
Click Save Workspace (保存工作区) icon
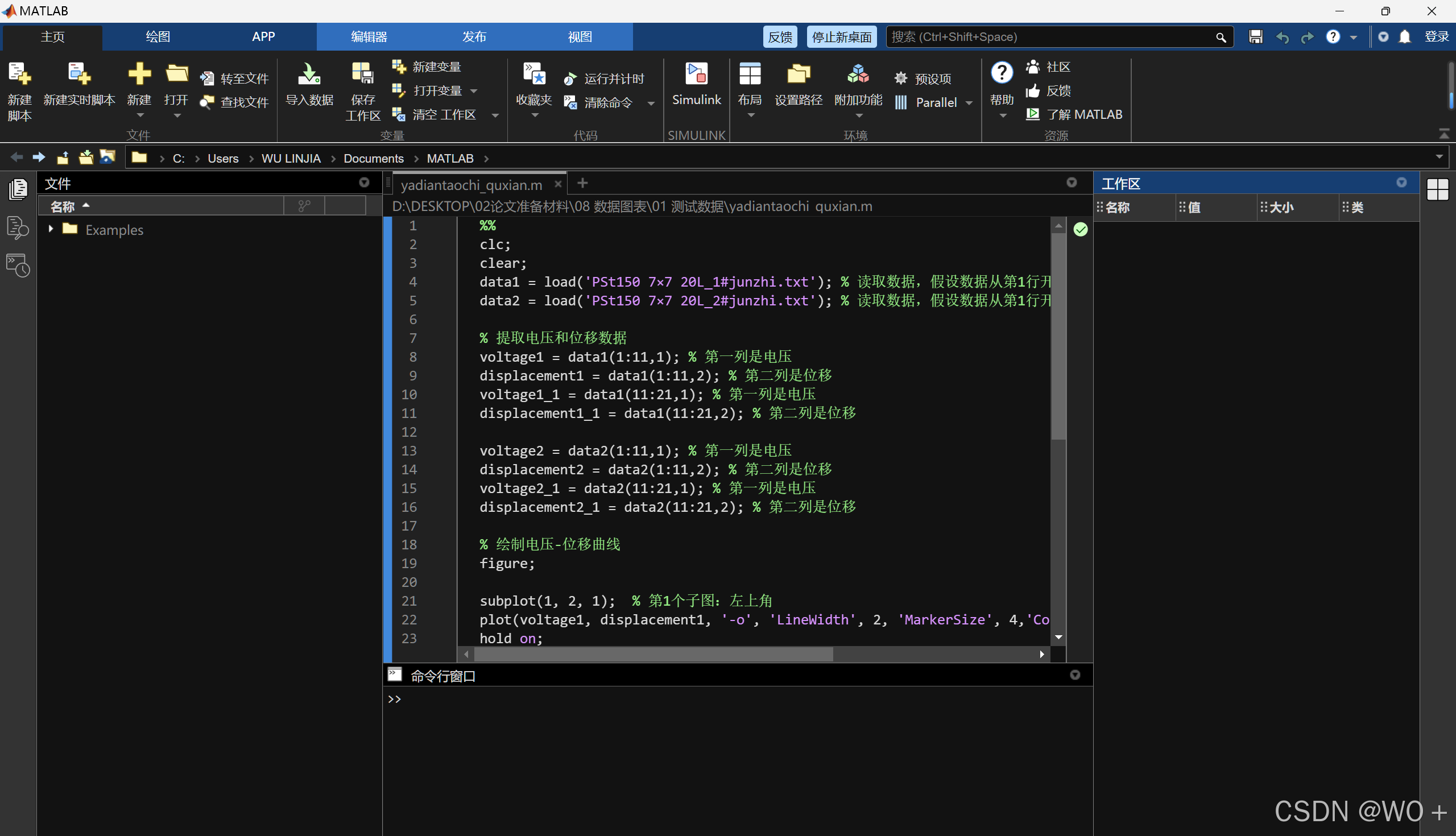pos(362,75)
